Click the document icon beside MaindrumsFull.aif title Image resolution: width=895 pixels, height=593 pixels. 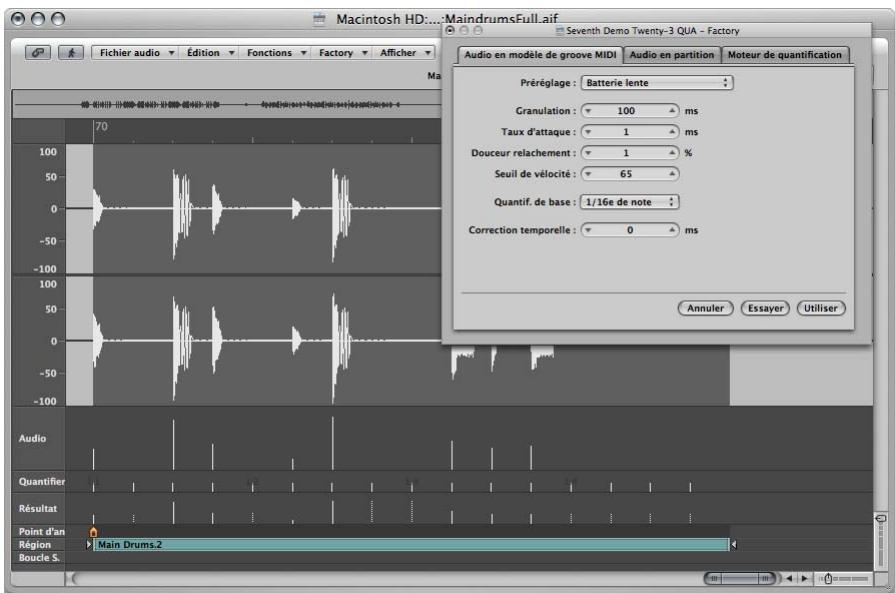point(320,19)
